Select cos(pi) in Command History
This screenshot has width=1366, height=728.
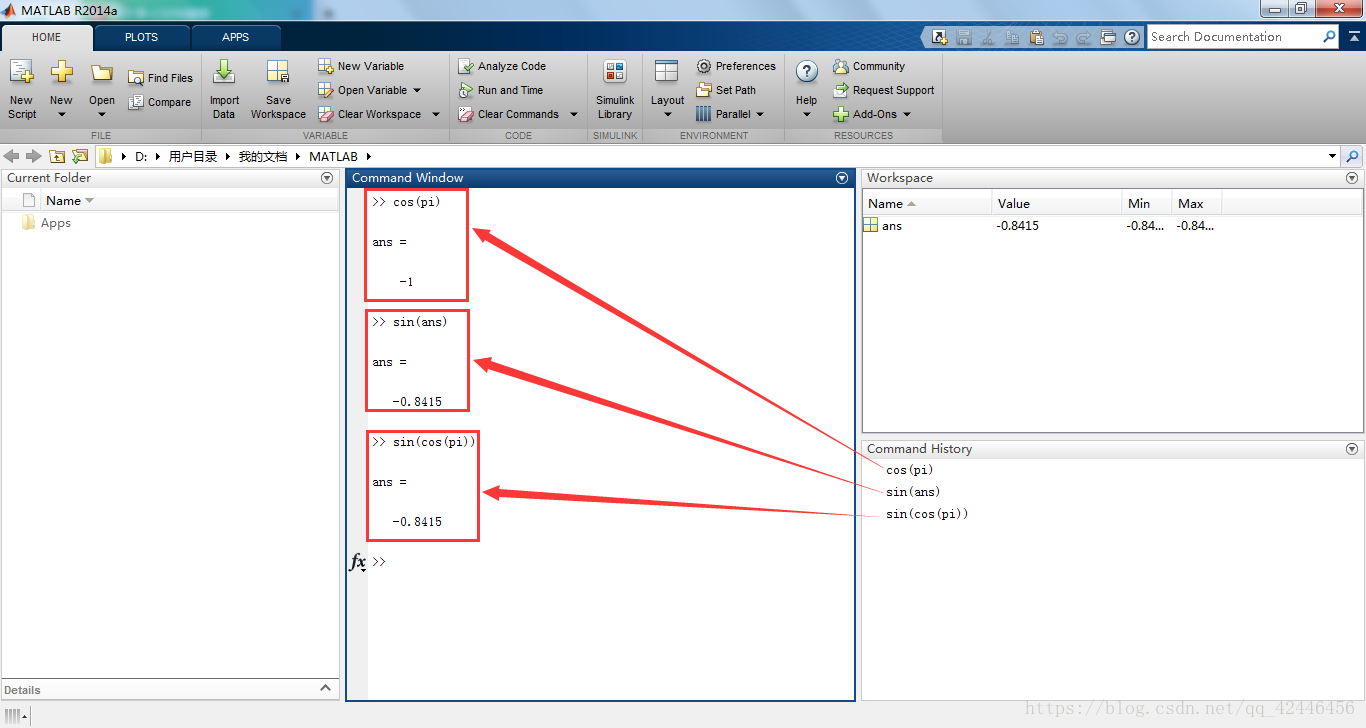[909, 470]
